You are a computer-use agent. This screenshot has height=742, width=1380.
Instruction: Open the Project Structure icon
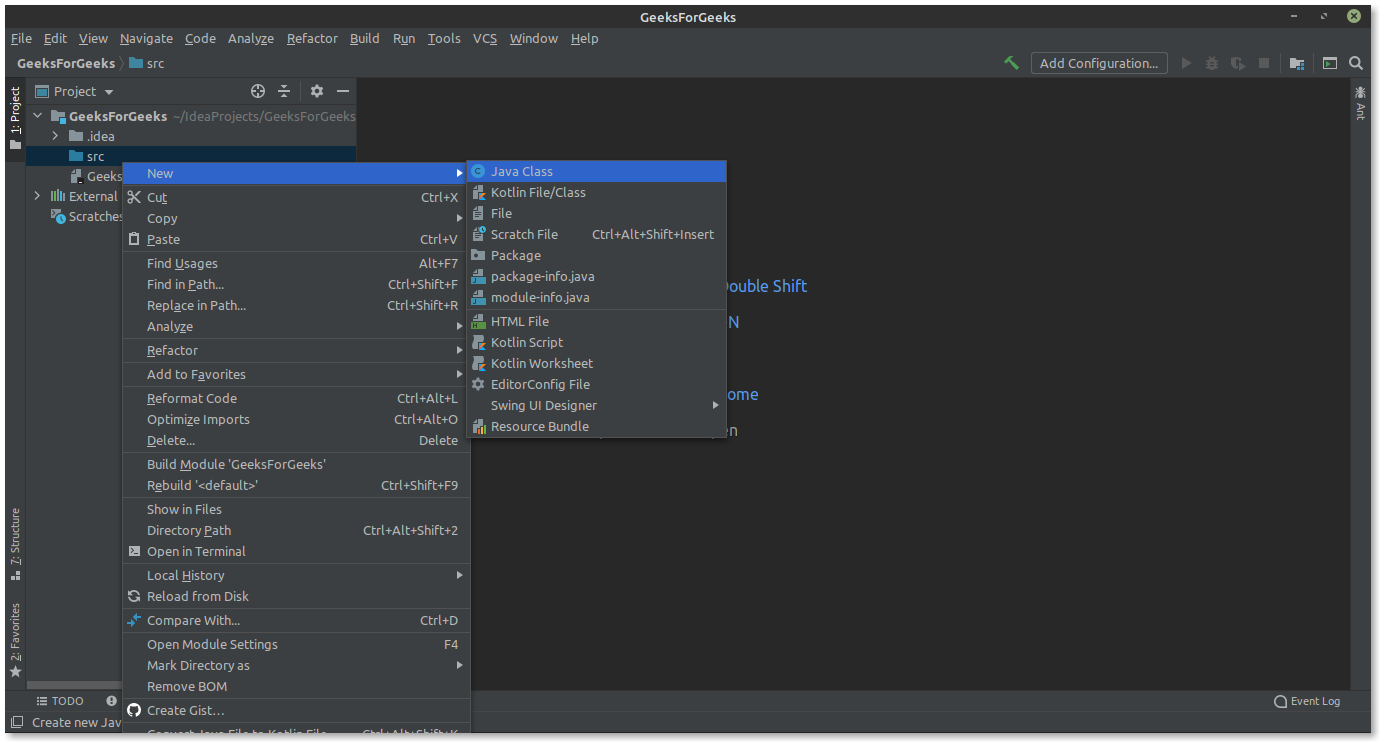click(1297, 63)
